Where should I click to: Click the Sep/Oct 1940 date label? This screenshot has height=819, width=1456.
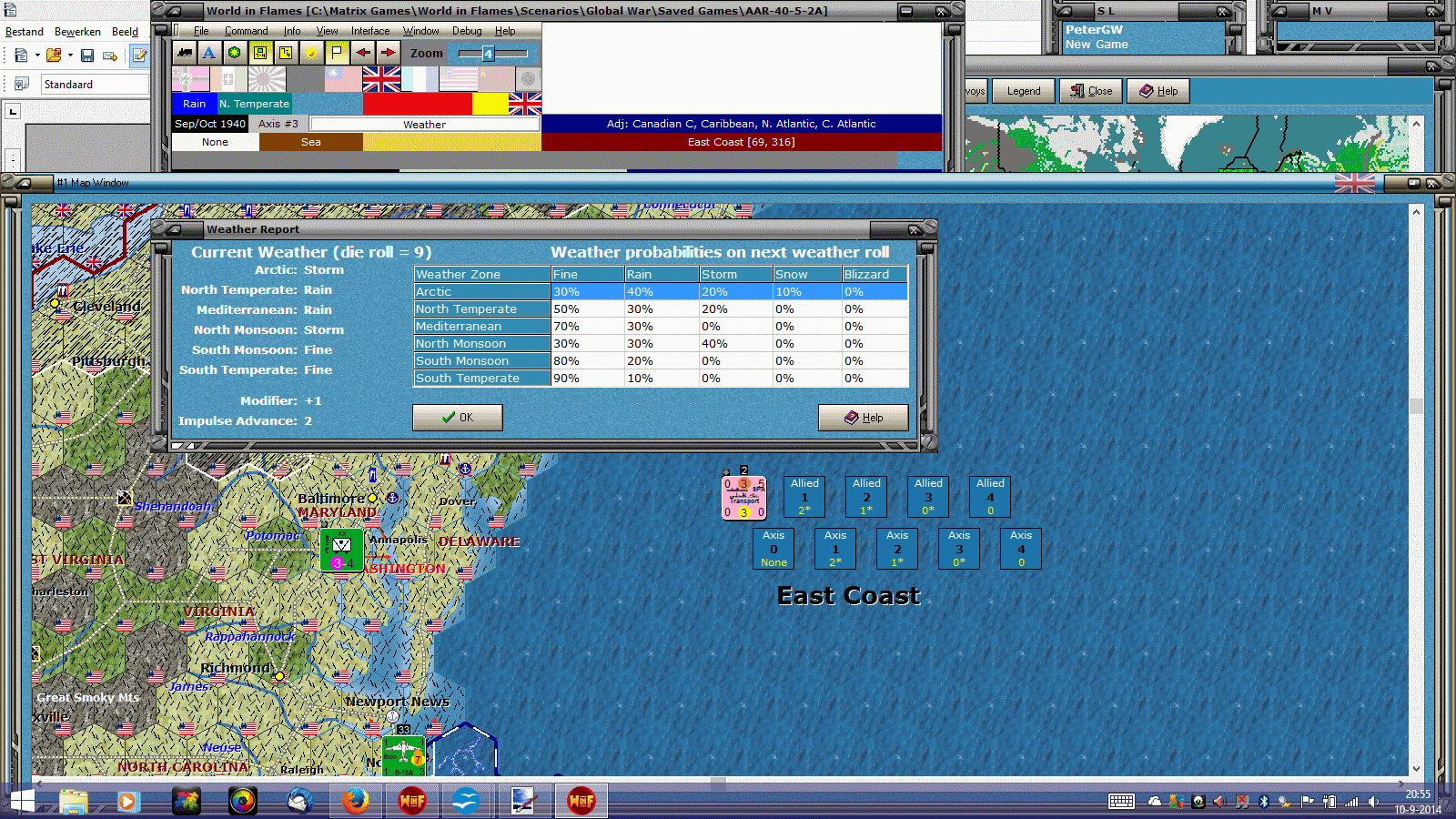(210, 124)
